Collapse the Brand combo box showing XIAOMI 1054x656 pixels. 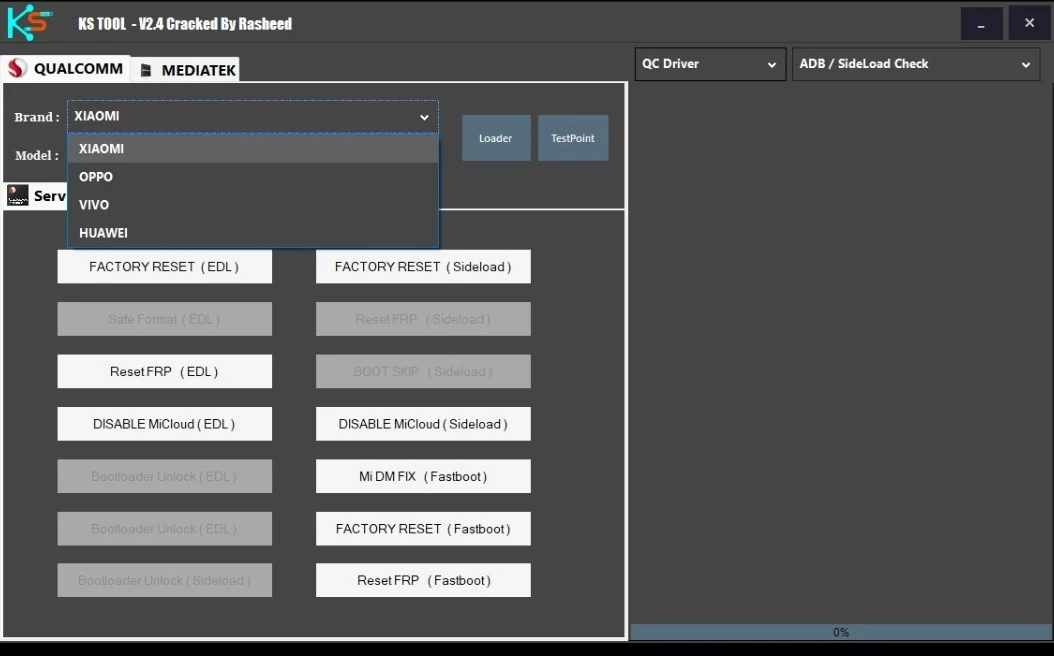tap(253, 116)
